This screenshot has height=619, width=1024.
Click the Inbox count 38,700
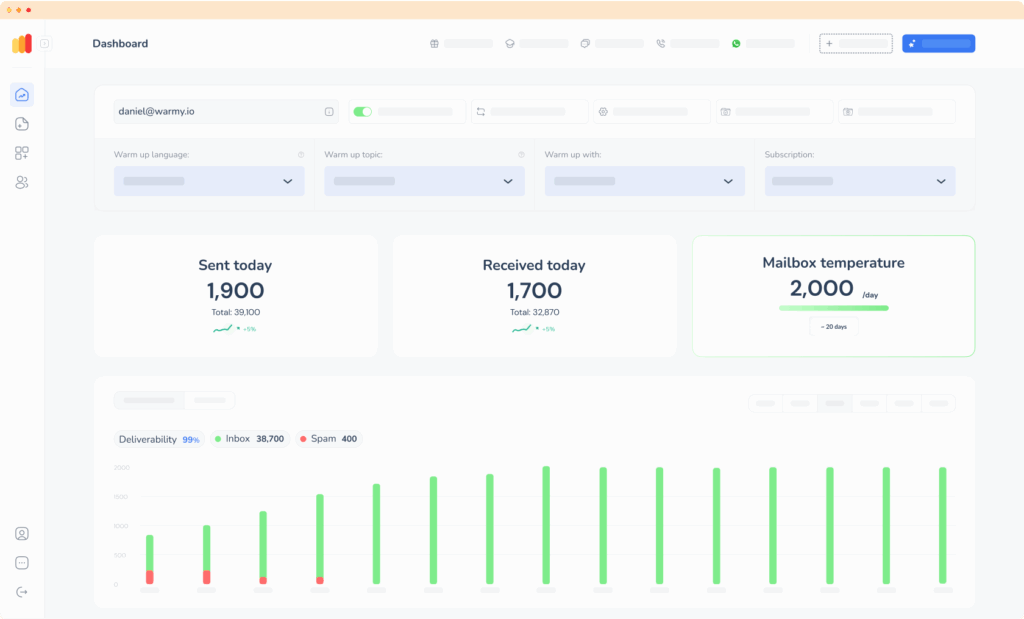(x=270, y=439)
